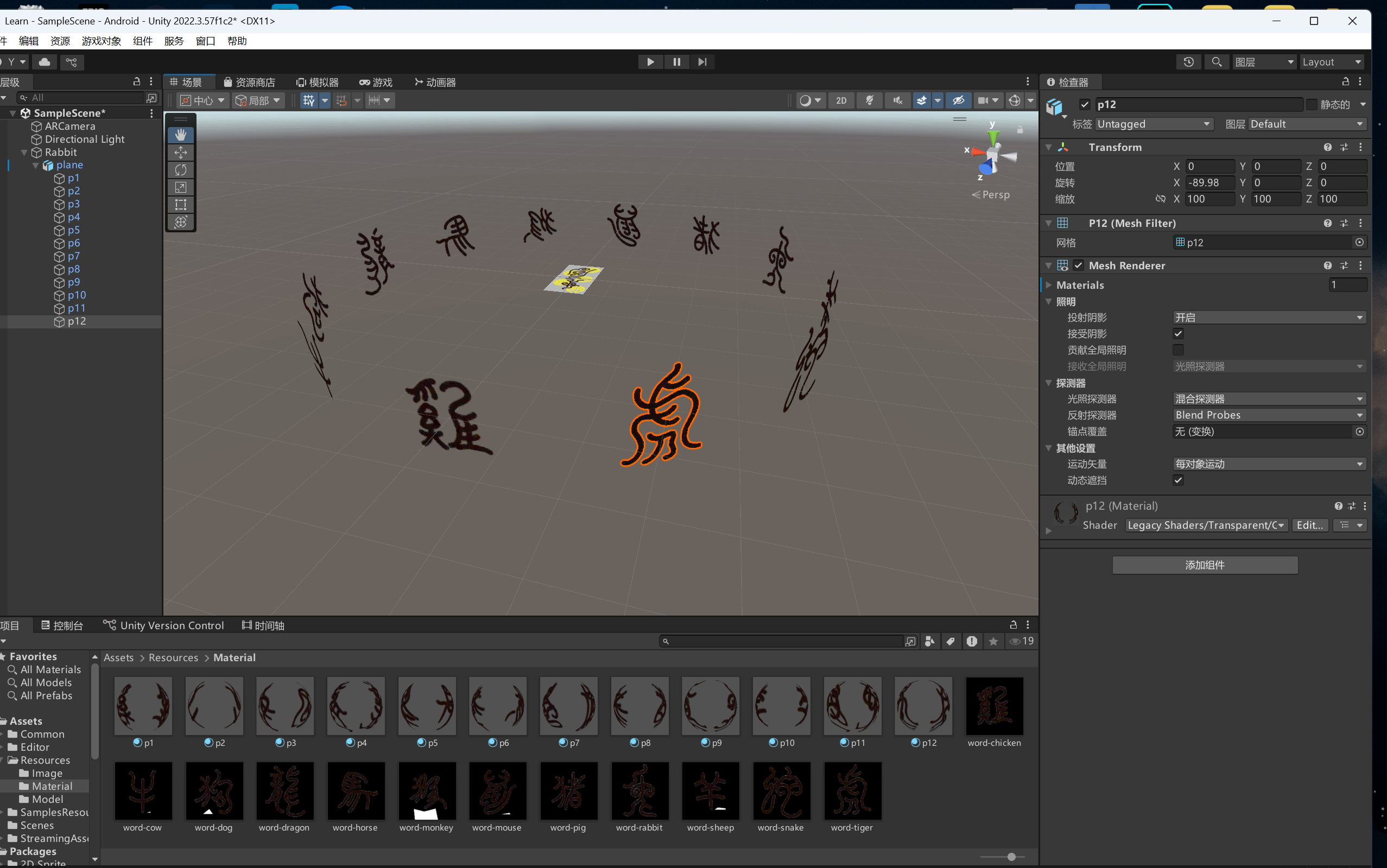Open the Cast Shadows (投射阴影) dropdown
This screenshot has height=868, width=1387.
[1268, 318]
